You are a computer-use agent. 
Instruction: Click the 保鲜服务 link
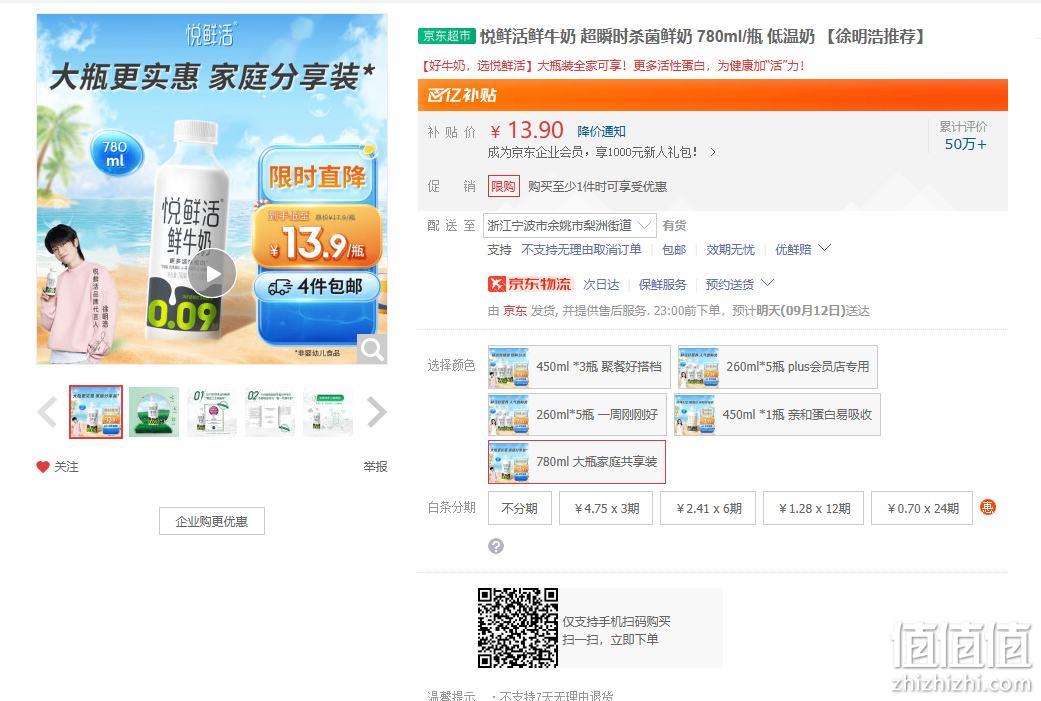[x=663, y=285]
